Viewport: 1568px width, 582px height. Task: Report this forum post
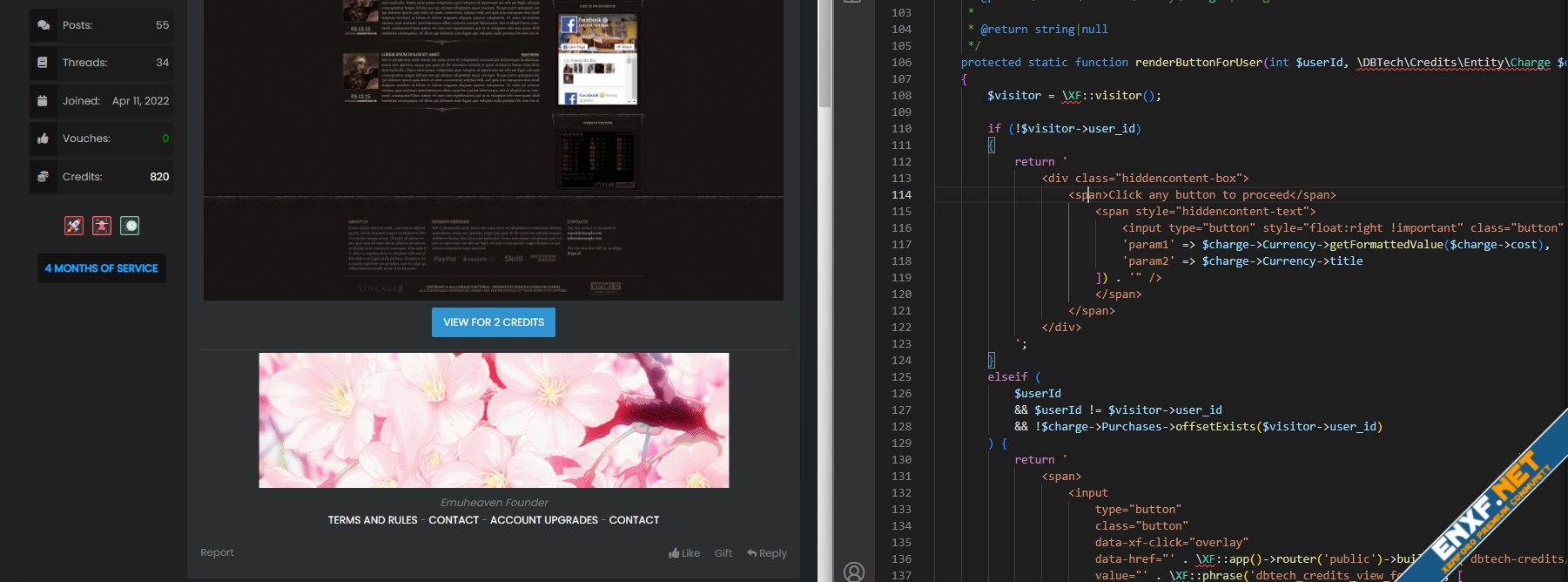point(217,552)
